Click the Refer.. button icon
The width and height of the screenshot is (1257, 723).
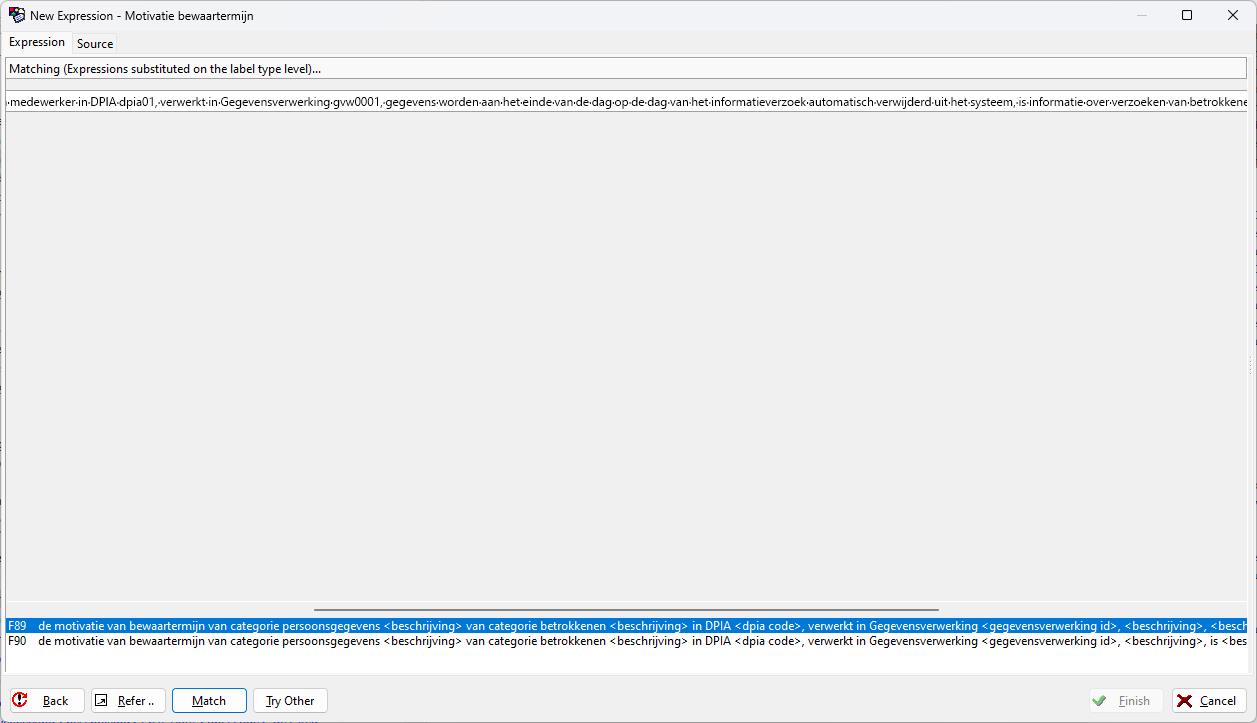[x=102, y=701]
